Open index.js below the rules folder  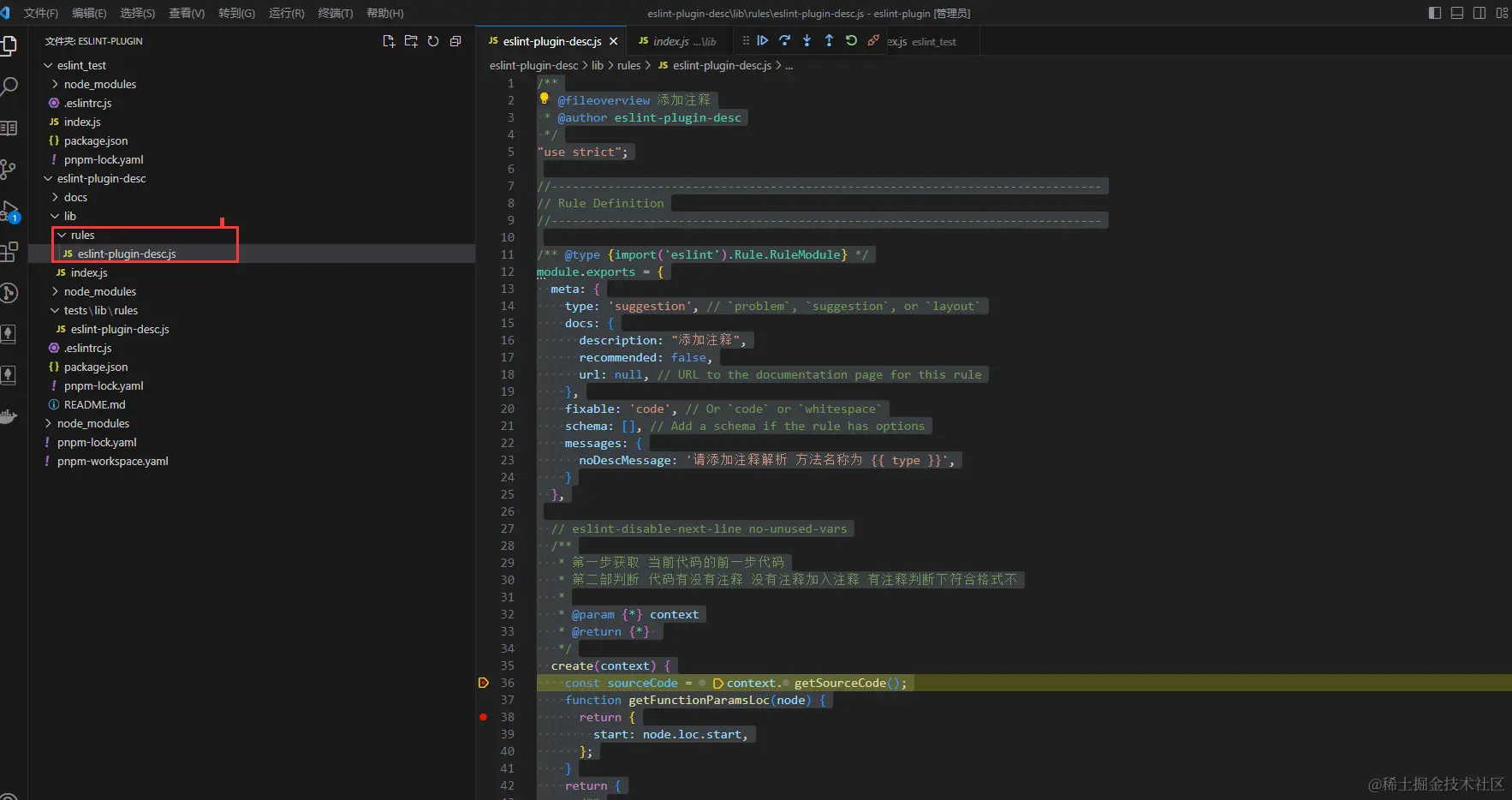[x=89, y=272]
